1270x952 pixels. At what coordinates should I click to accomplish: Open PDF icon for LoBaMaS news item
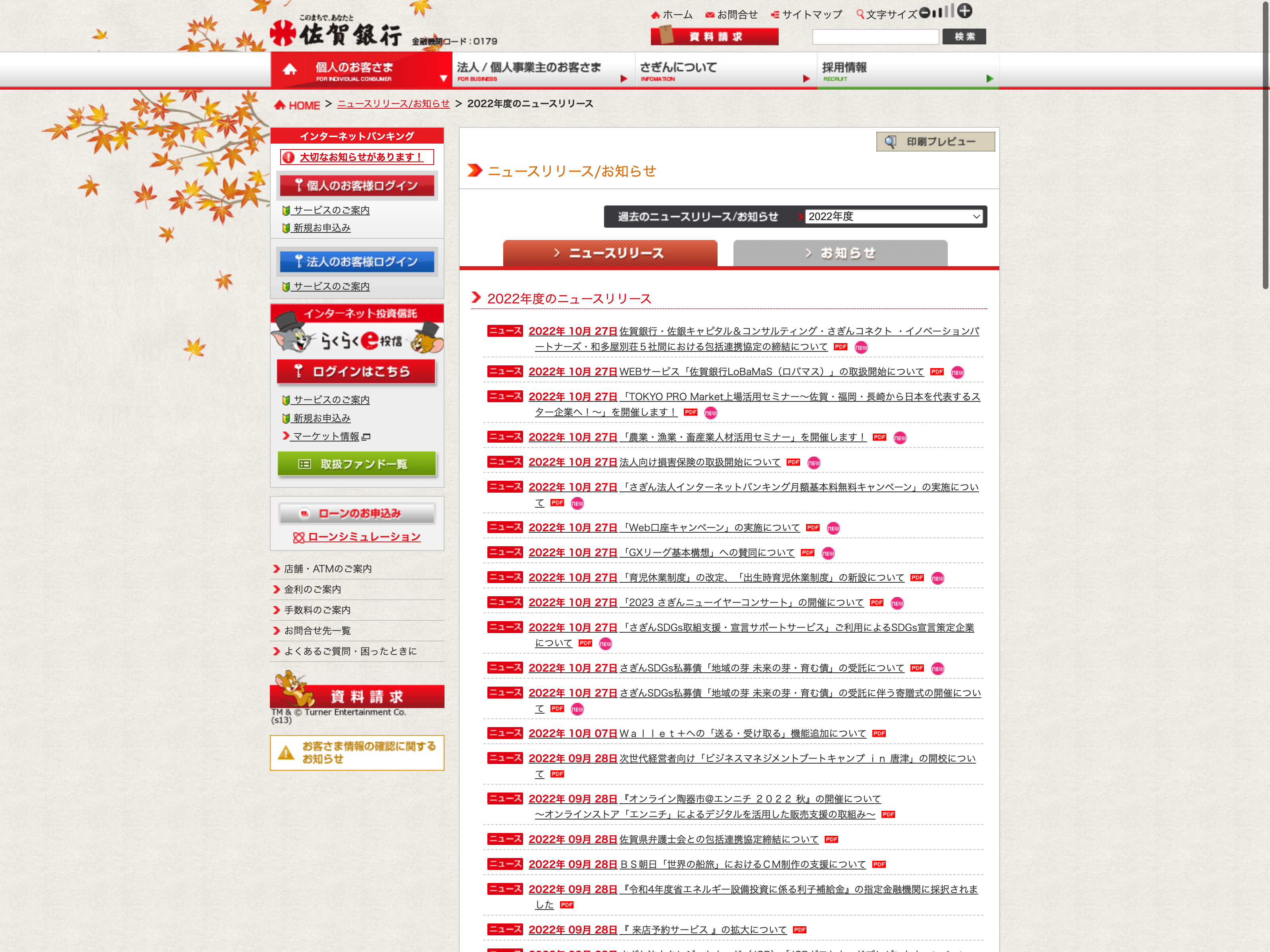[x=936, y=372]
